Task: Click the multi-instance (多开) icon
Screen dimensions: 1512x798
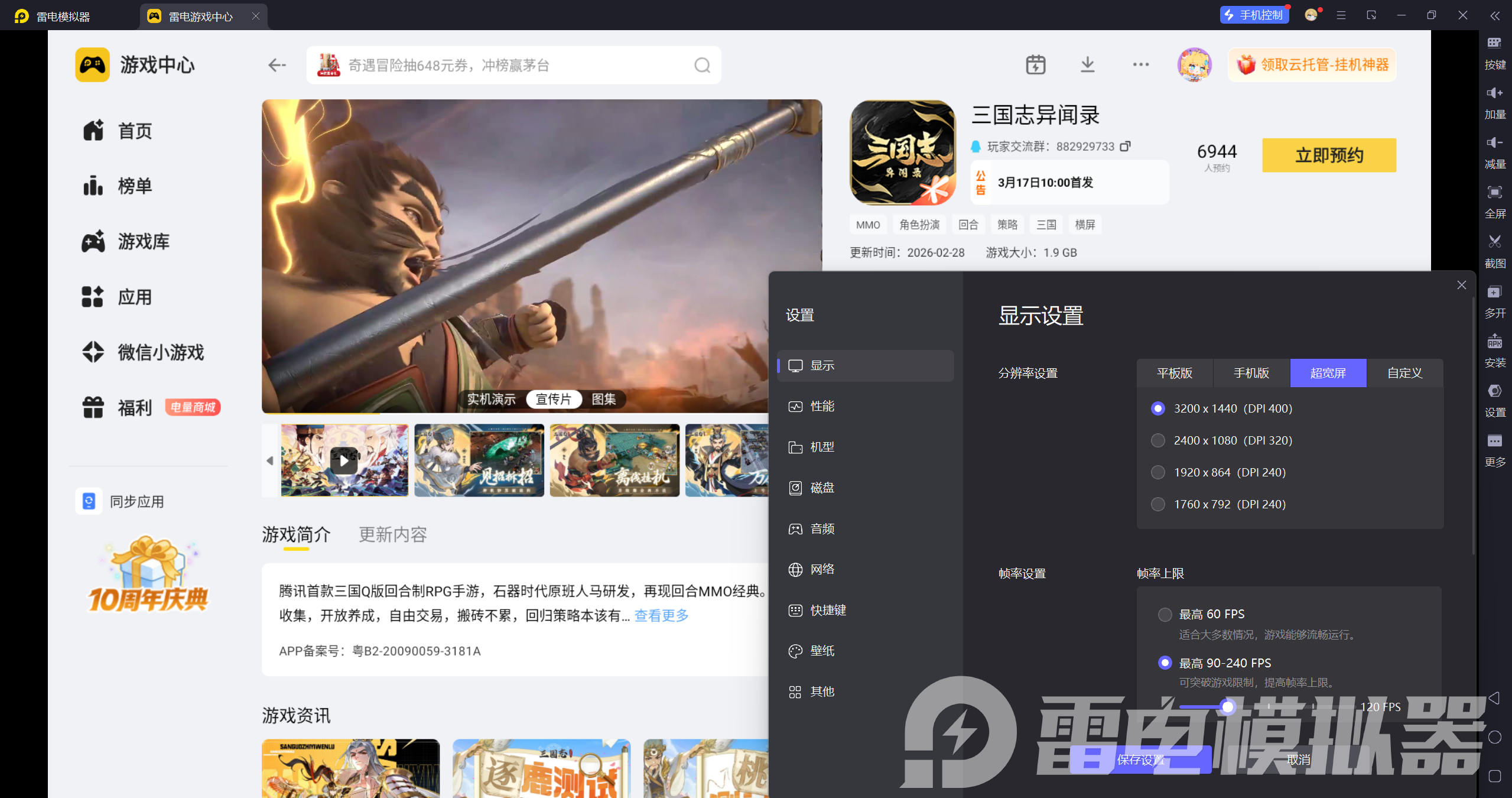Action: 1494,292
